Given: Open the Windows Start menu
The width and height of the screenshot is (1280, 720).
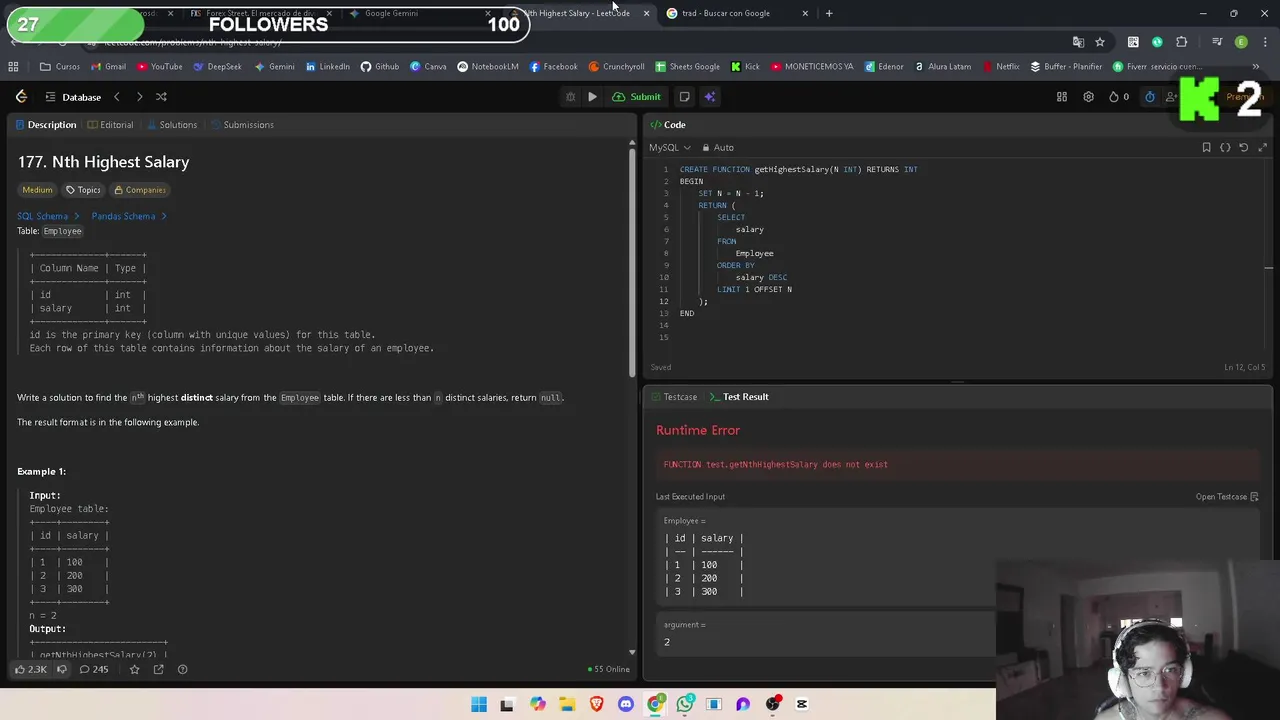Looking at the screenshot, I should click(479, 704).
